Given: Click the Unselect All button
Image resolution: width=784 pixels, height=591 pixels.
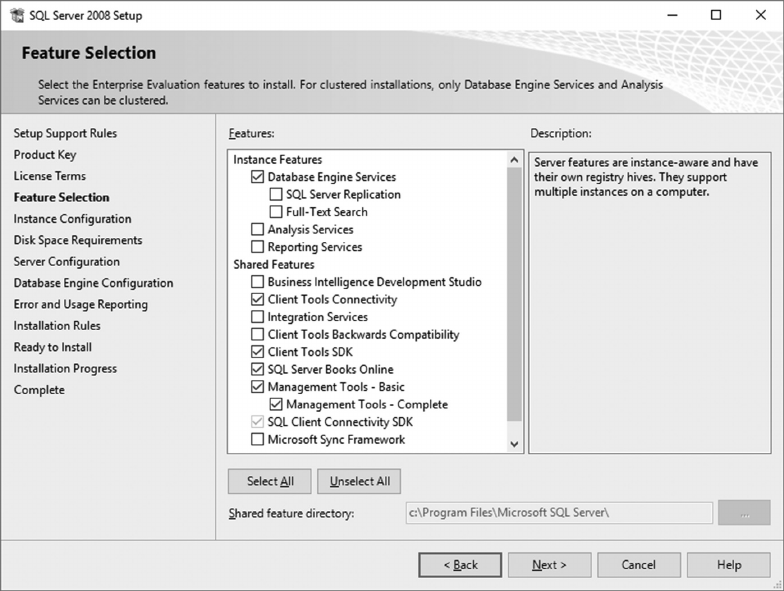Looking at the screenshot, I should [x=359, y=481].
